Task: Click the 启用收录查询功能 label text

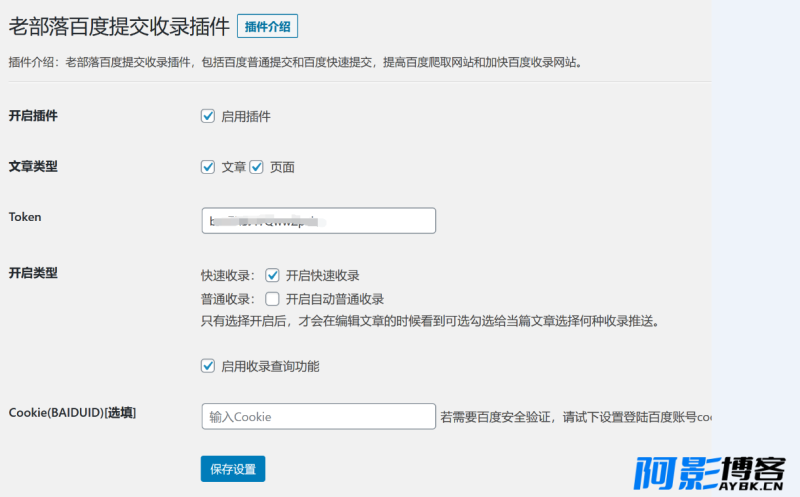Action: click(x=270, y=366)
